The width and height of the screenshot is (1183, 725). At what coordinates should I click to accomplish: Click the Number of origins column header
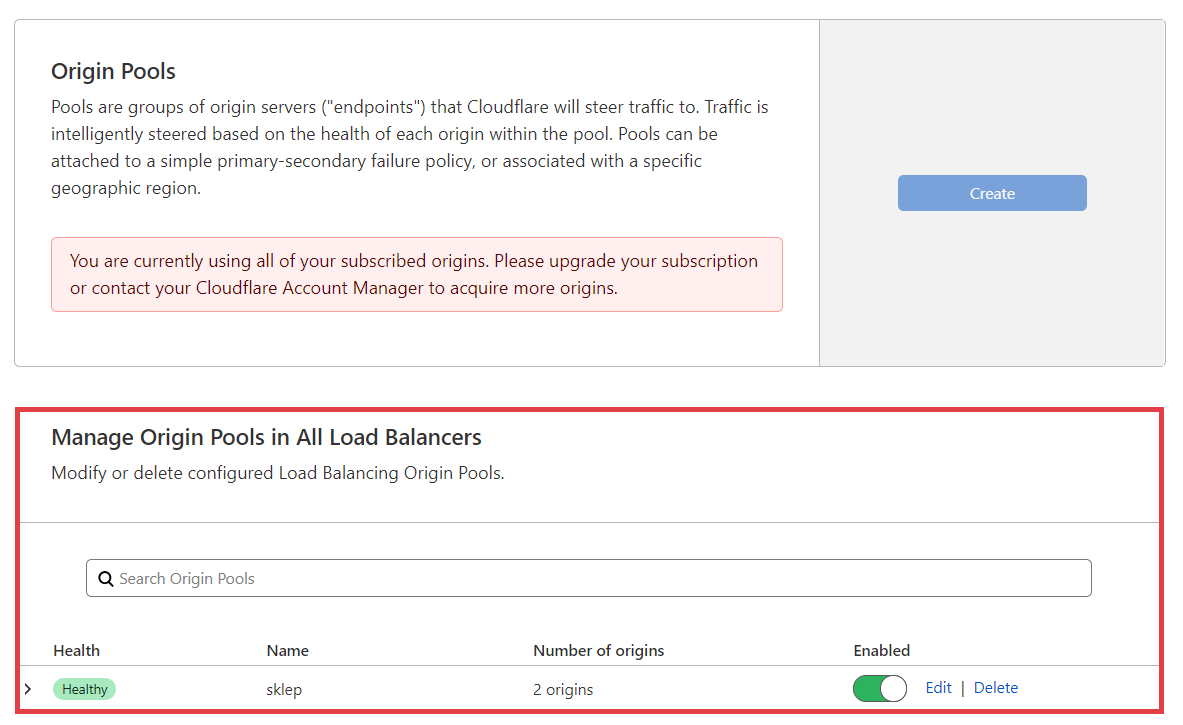coord(598,651)
